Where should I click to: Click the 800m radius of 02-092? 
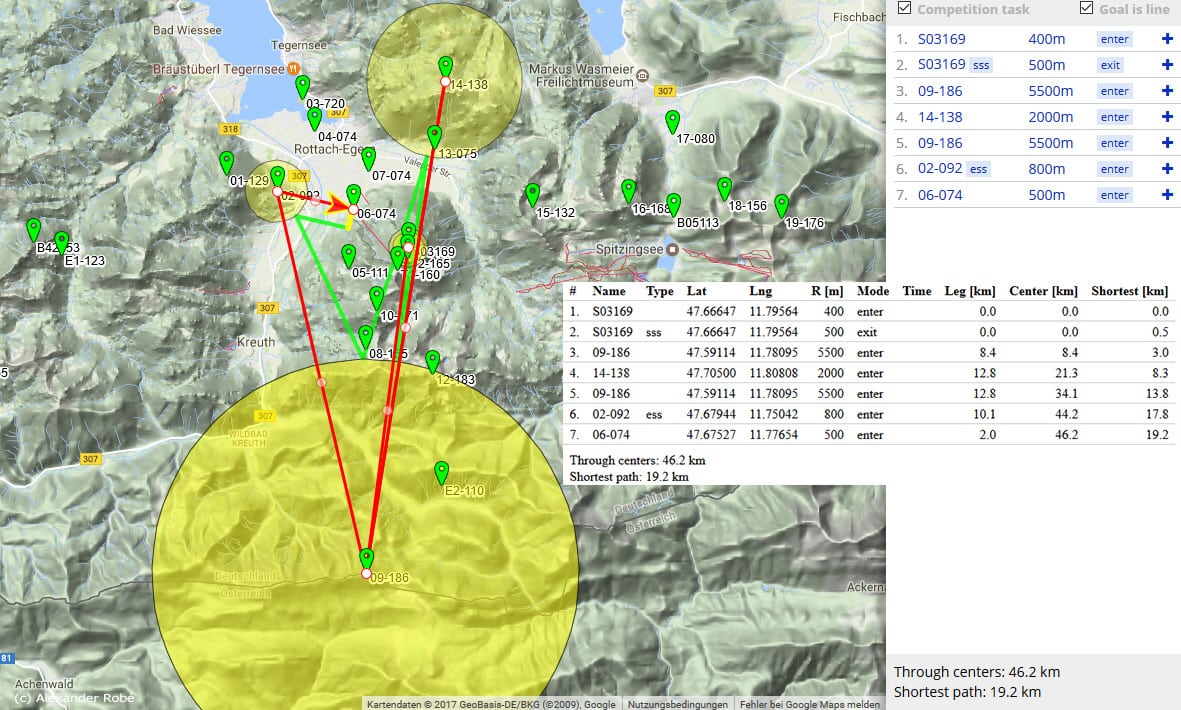click(x=1047, y=169)
